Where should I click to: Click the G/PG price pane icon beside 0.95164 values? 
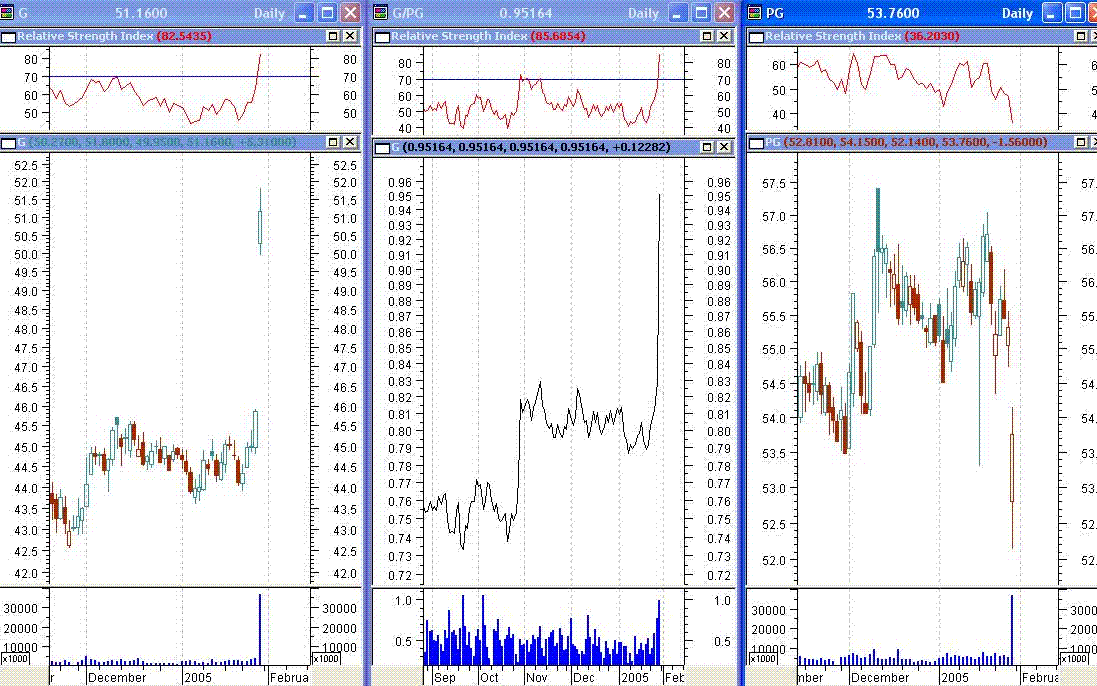[382, 148]
